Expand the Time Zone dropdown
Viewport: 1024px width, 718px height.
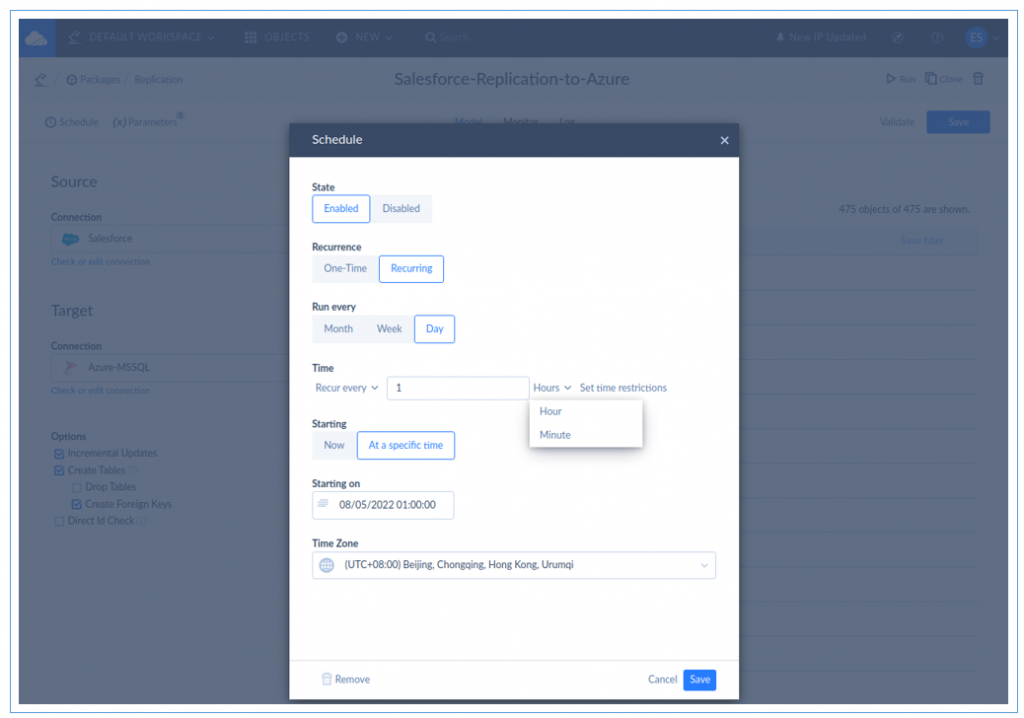[704, 565]
